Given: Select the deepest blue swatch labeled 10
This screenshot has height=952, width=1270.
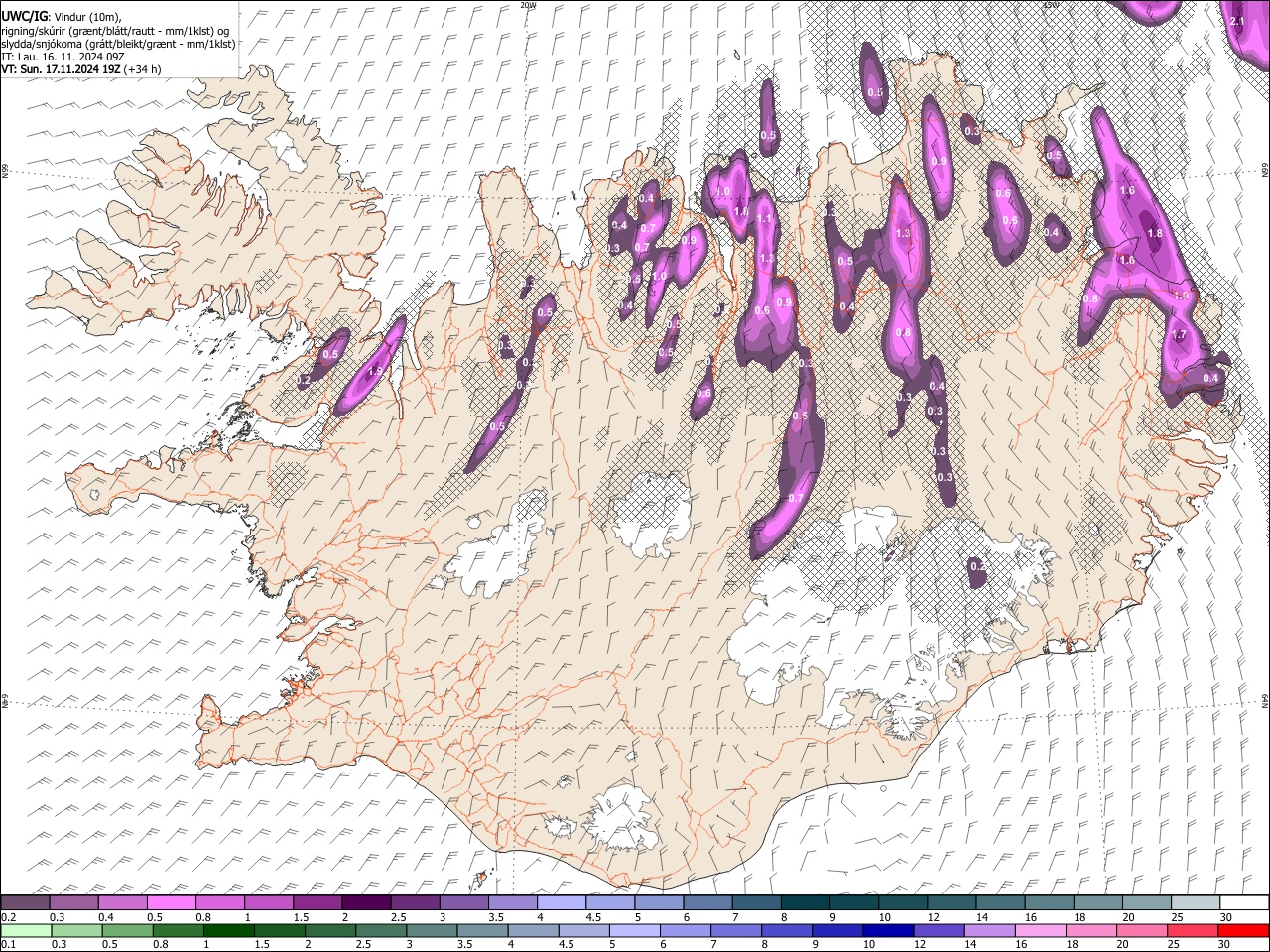Looking at the screenshot, I should click(x=889, y=930).
